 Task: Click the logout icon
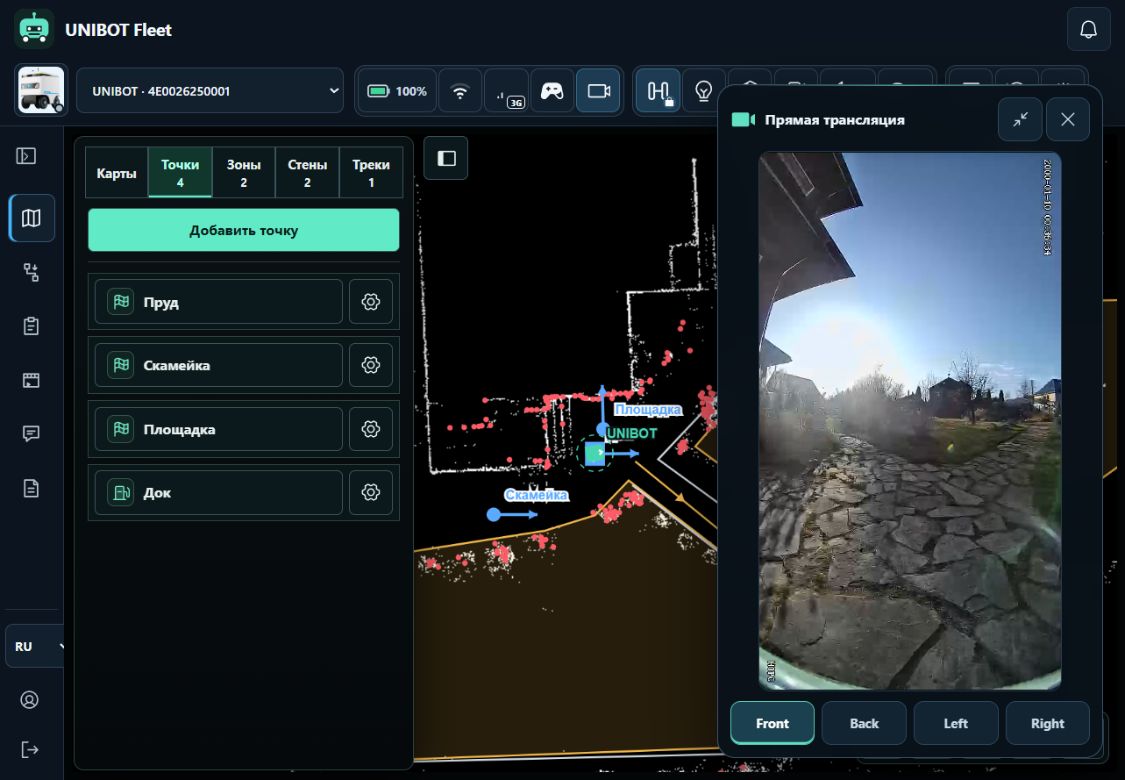(x=29, y=750)
